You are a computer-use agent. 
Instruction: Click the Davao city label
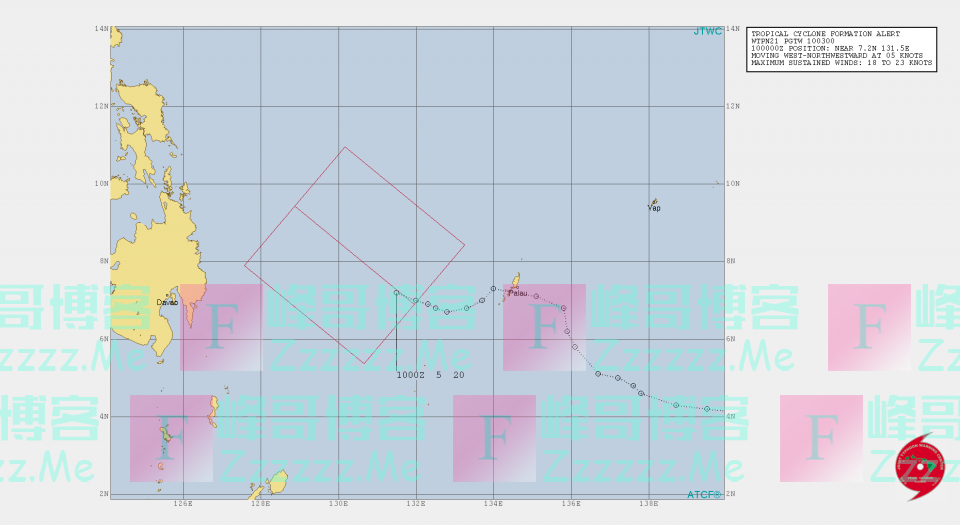click(x=167, y=301)
